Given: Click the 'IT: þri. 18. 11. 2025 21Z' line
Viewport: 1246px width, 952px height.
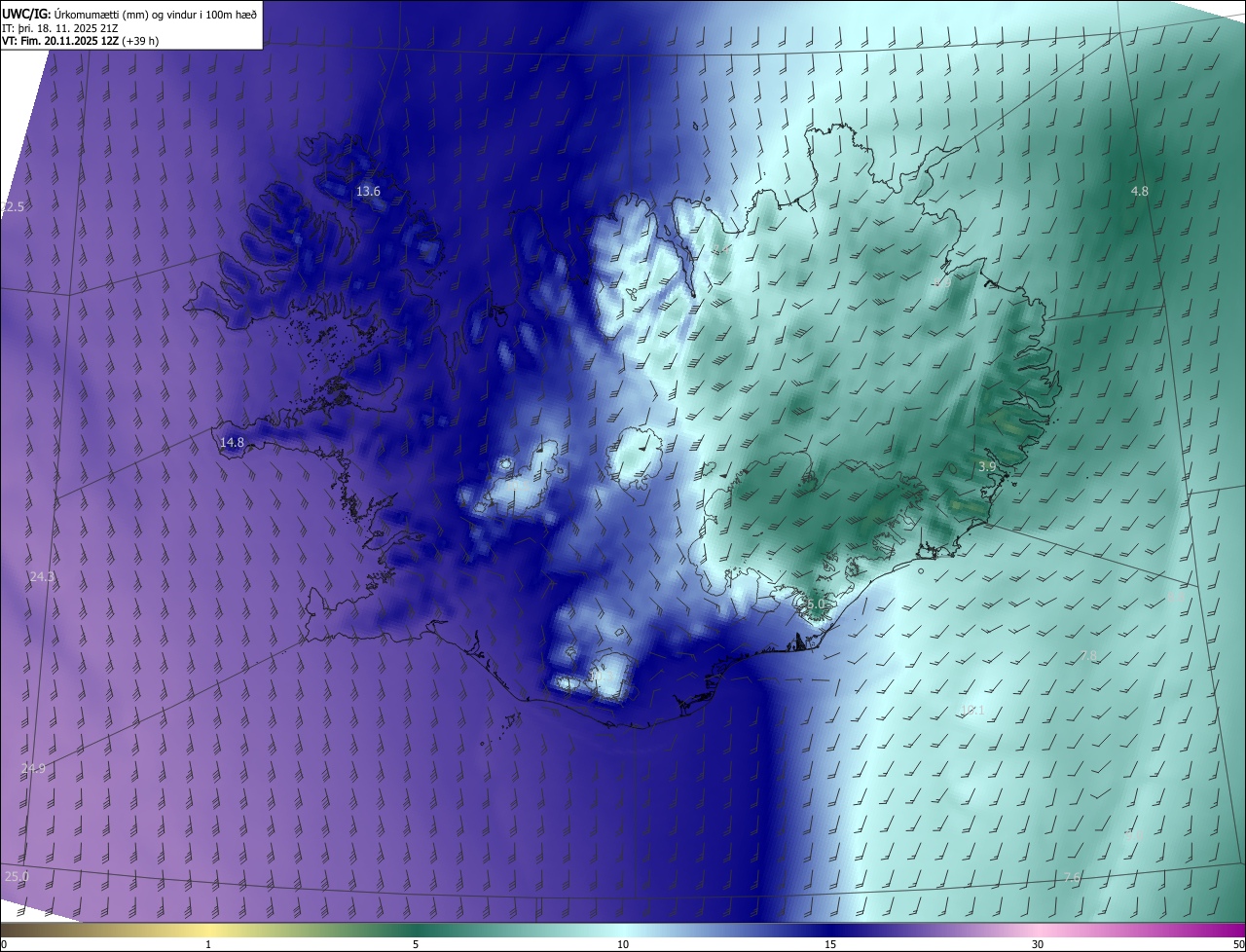Looking at the screenshot, I should click(x=59, y=27).
